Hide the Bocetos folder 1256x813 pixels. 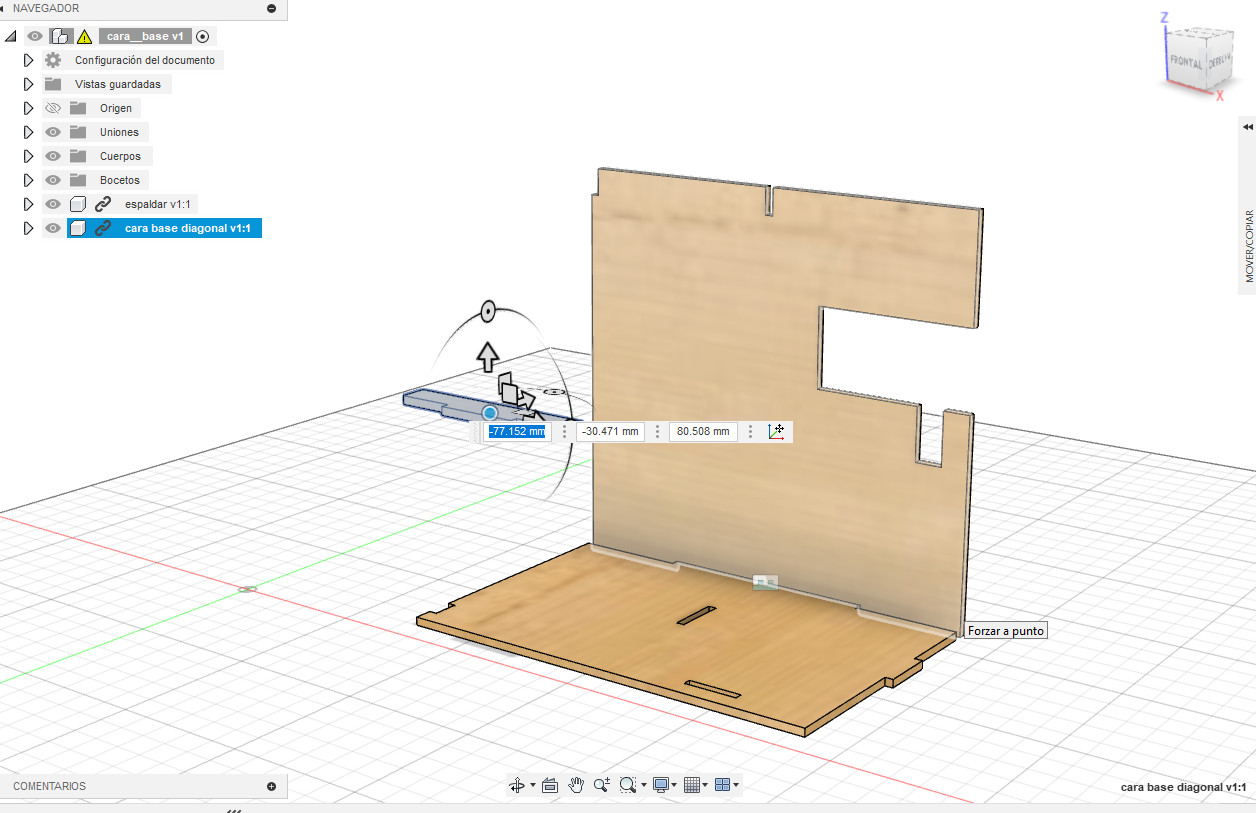[x=53, y=180]
